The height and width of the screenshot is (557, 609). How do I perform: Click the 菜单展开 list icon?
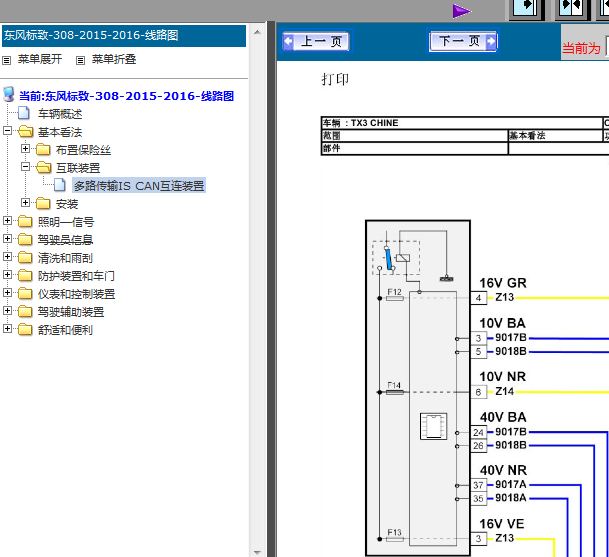click(7, 60)
